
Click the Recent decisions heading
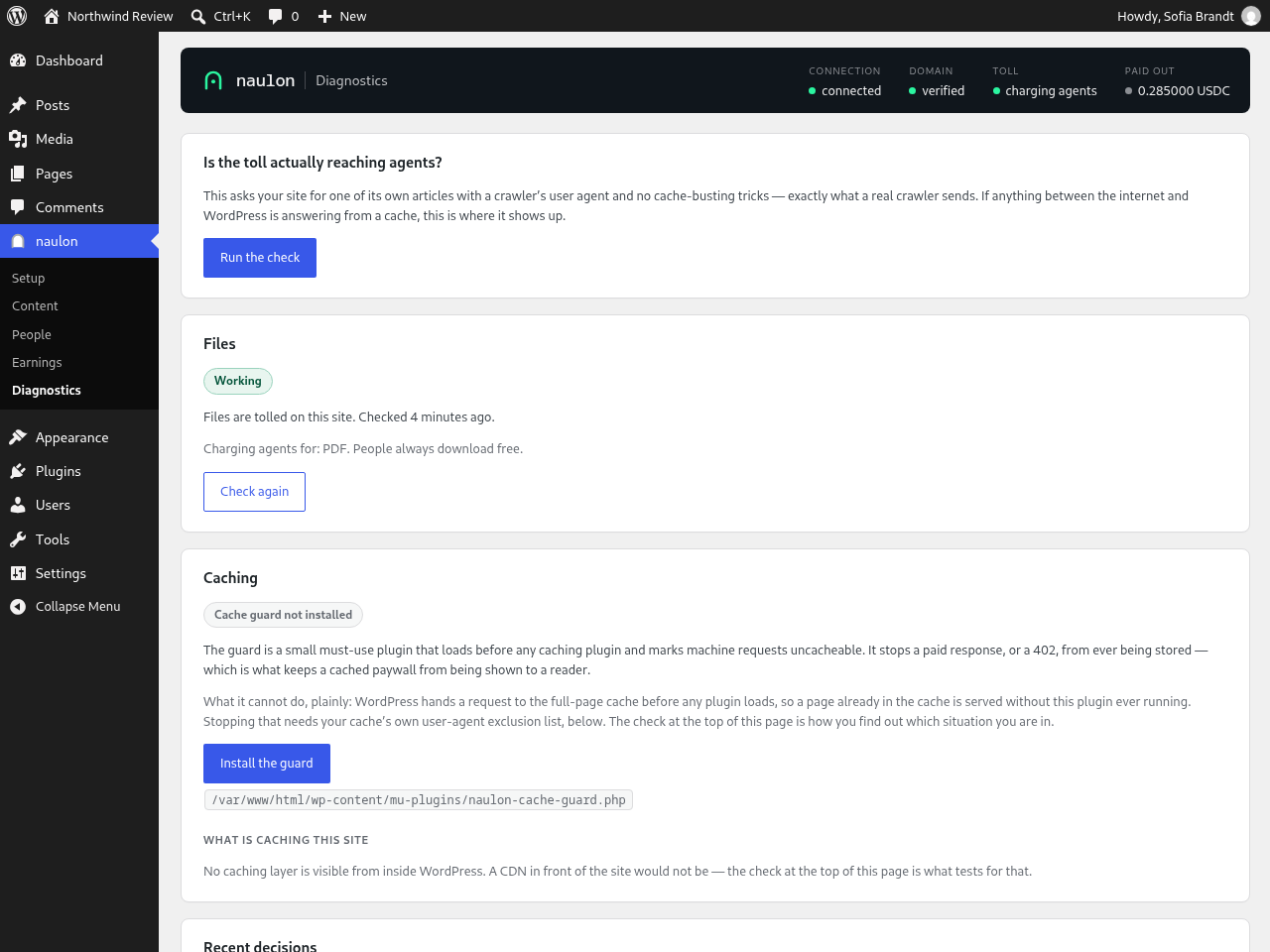pos(260,946)
